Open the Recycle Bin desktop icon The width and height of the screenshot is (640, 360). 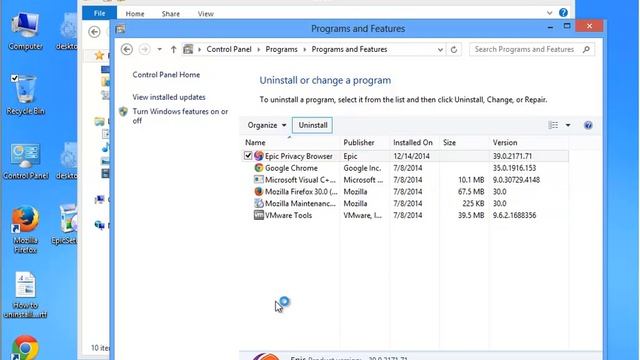[x=25, y=95]
